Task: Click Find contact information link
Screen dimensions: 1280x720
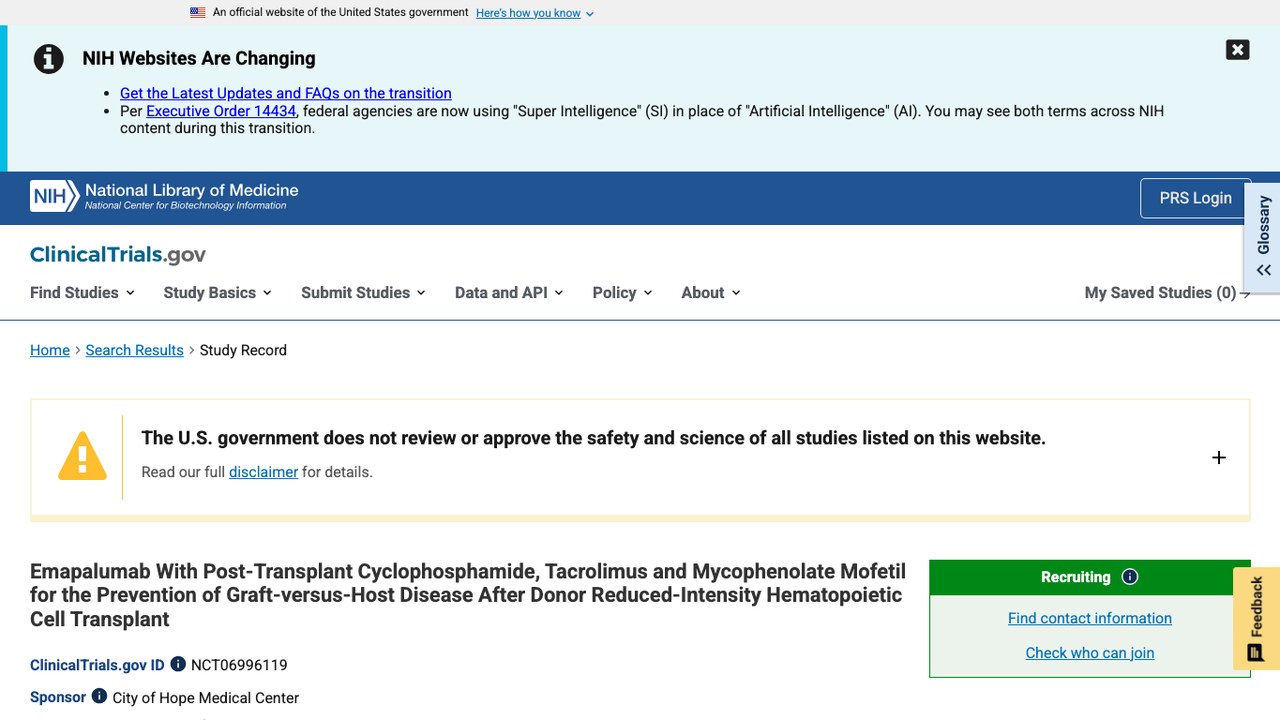Action: point(1090,618)
